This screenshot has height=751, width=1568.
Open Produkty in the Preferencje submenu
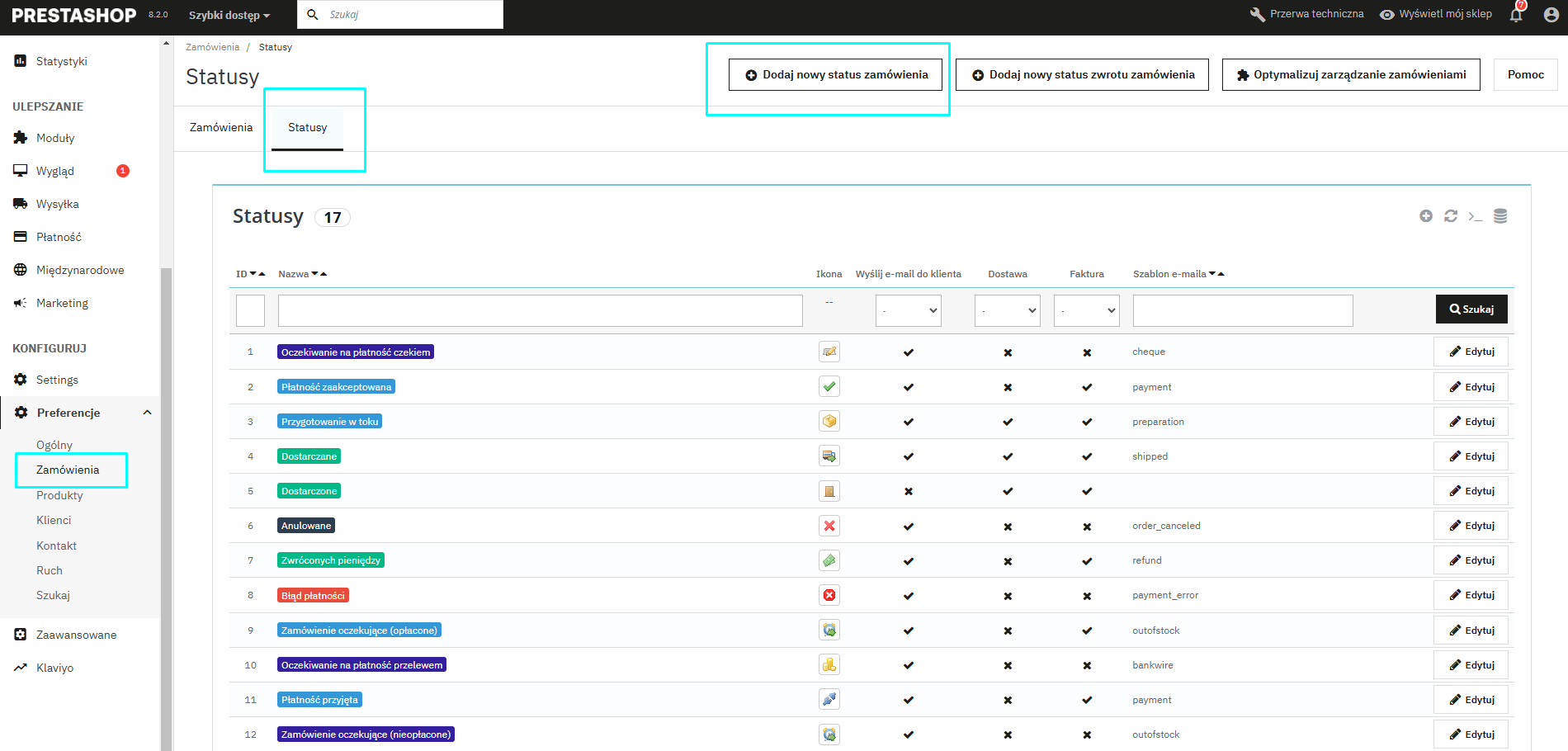tap(59, 495)
